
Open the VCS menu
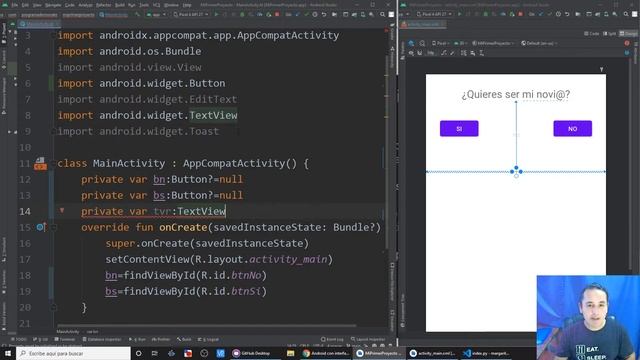(156, 5)
